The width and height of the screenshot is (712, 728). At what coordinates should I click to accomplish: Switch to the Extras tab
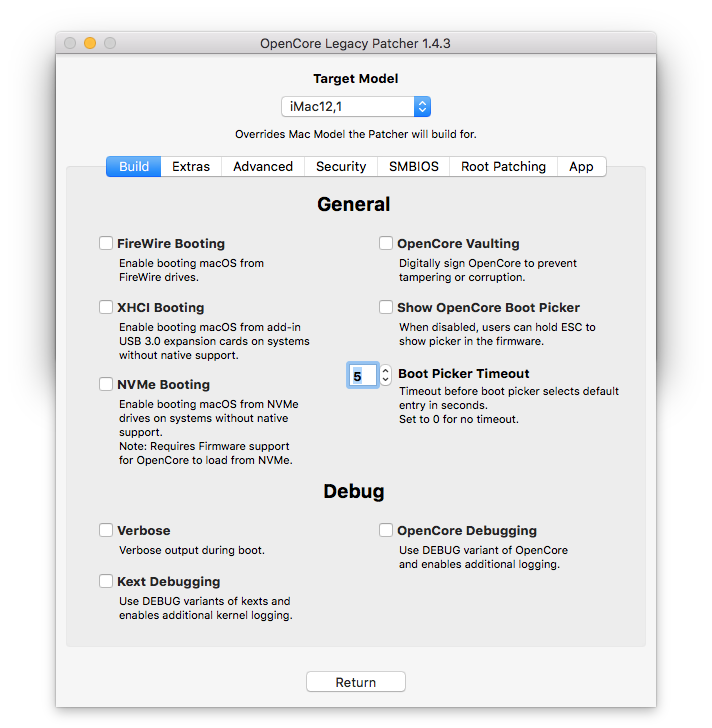(x=191, y=167)
